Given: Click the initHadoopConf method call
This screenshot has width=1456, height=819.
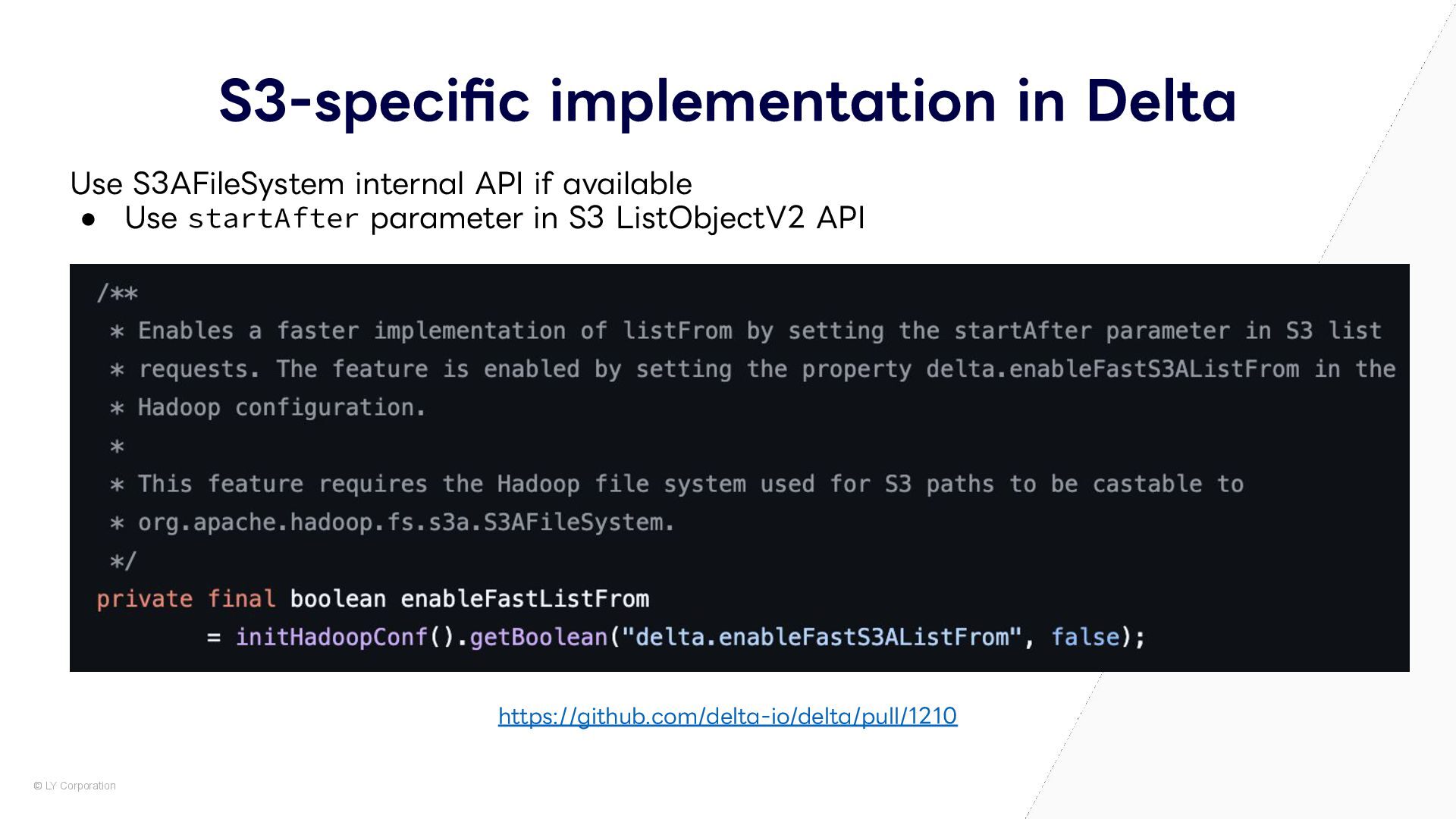Looking at the screenshot, I should tap(331, 637).
